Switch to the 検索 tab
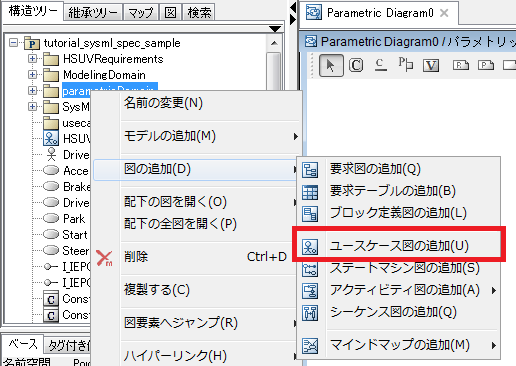The width and height of the screenshot is (516, 366). 199,13
